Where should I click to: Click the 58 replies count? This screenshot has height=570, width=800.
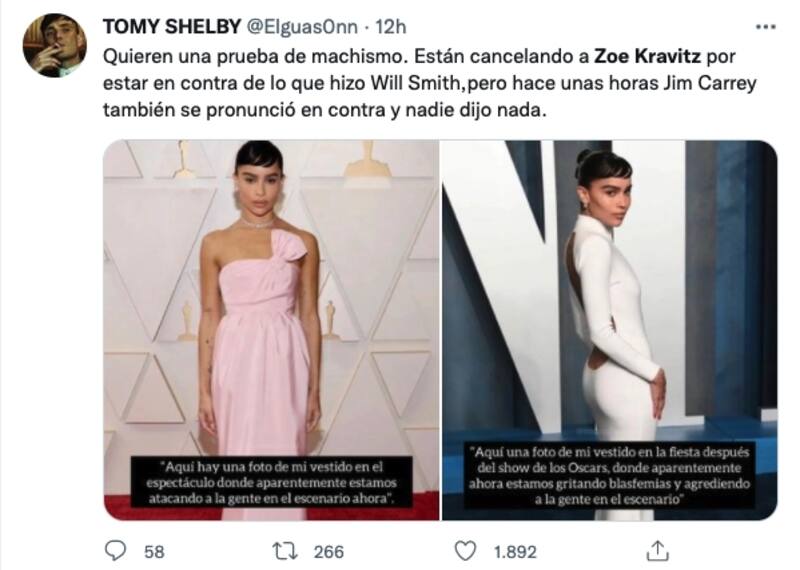click(154, 552)
